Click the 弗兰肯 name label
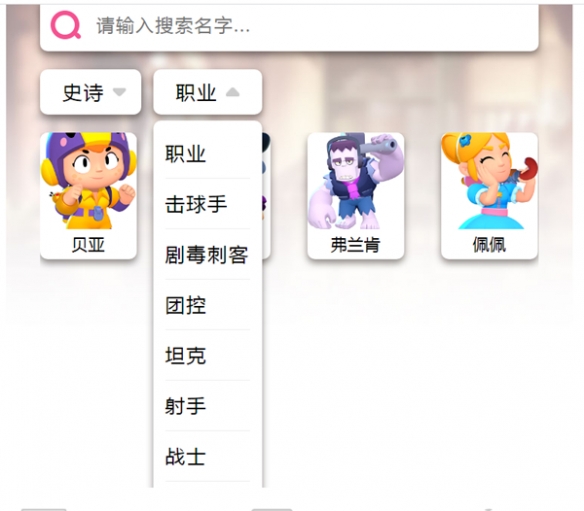Viewport: 584px width, 511px height. (356, 245)
